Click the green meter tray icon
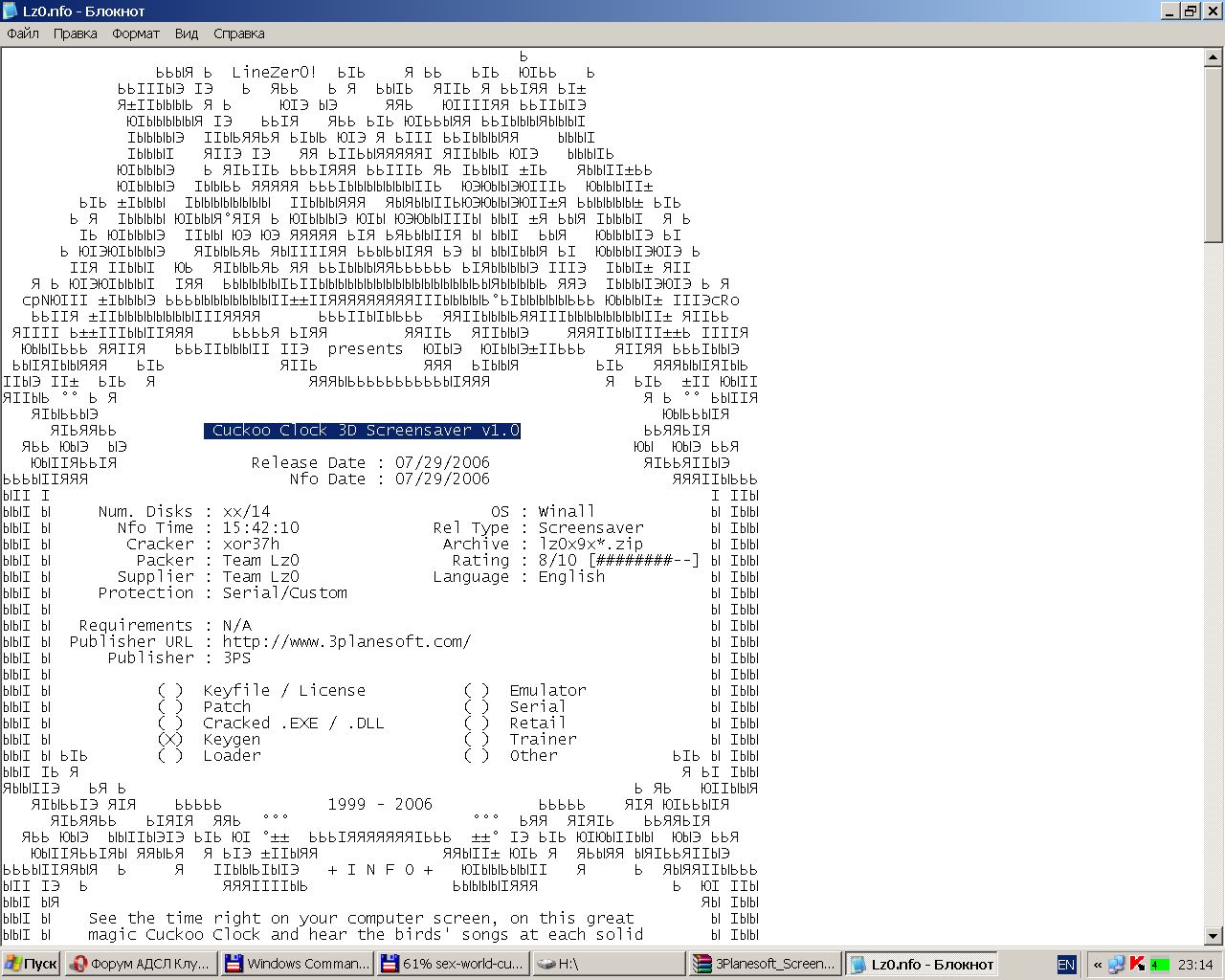Viewport: 1225px width, 980px height. click(x=1159, y=964)
